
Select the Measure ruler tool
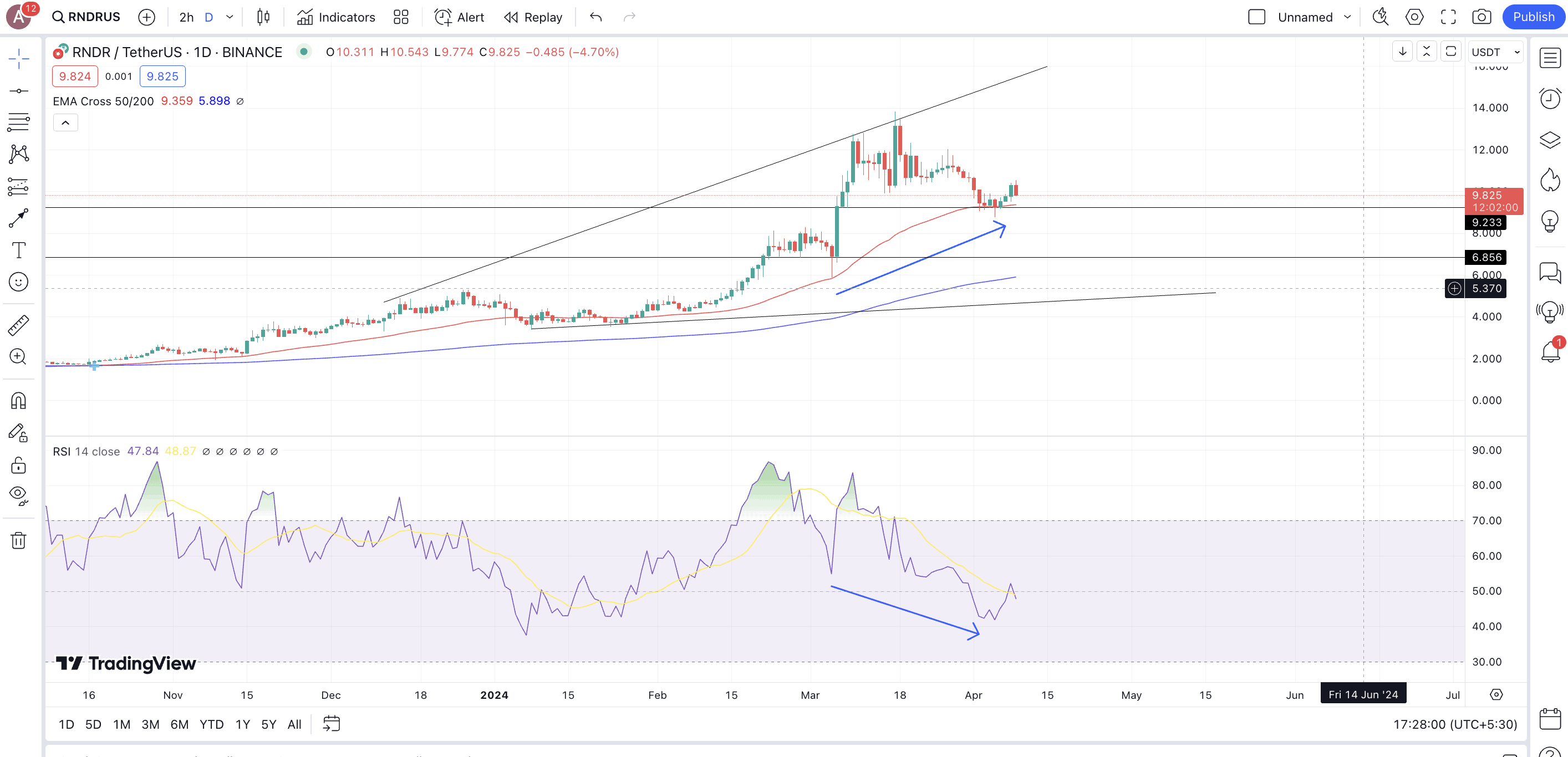point(18,325)
